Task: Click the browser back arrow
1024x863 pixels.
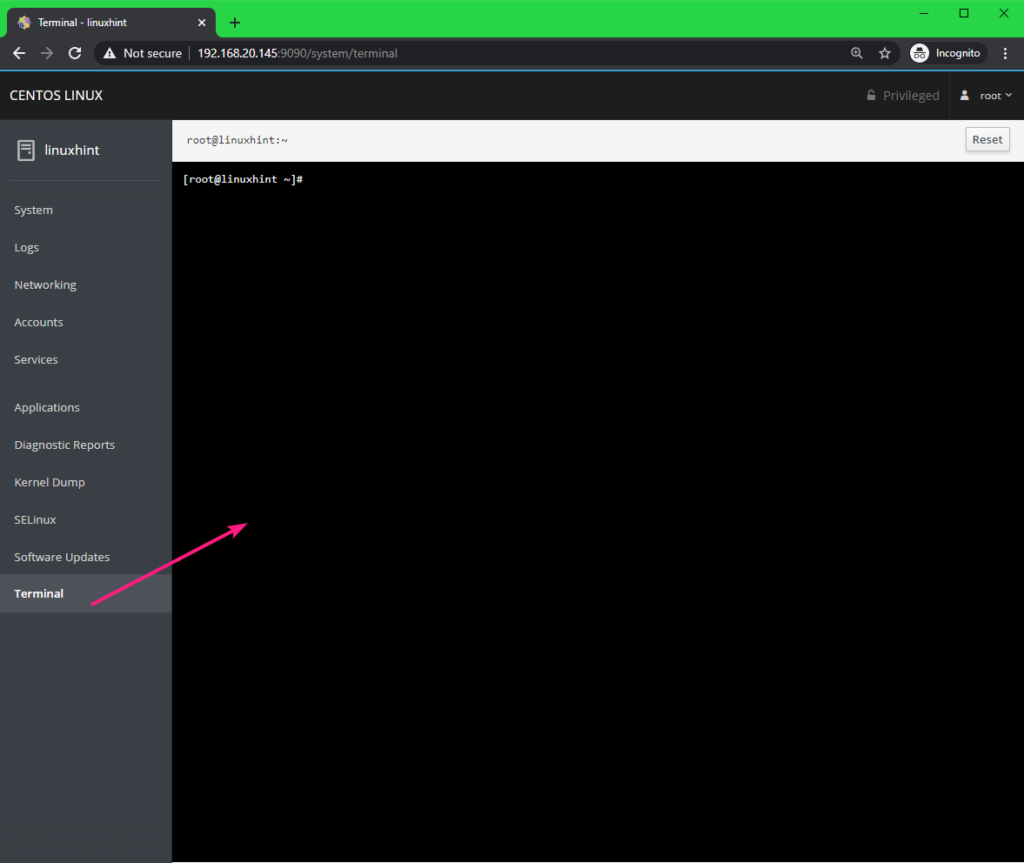Action: [19, 53]
